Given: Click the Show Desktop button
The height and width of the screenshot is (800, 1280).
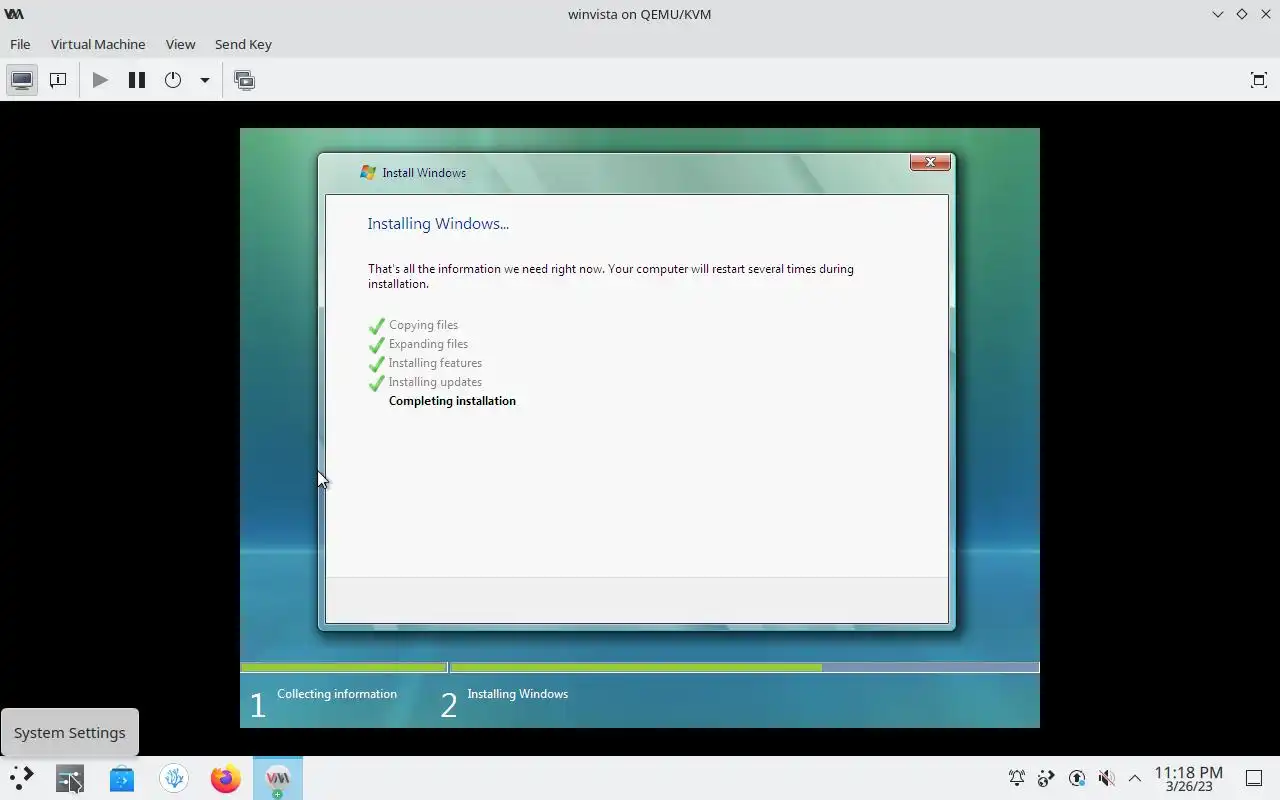Looking at the screenshot, I should 1253,778.
